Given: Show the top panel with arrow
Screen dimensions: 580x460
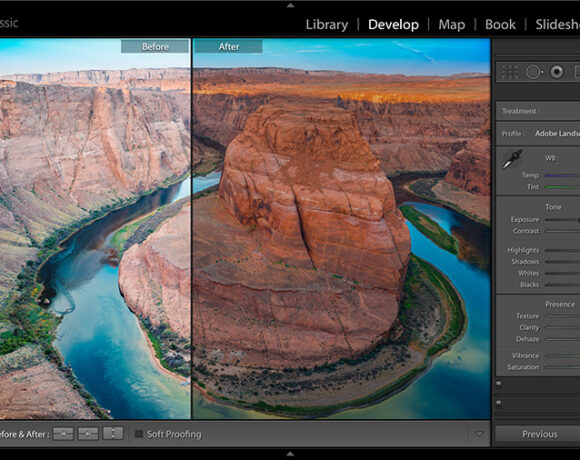Looking at the screenshot, I should pos(290,5).
